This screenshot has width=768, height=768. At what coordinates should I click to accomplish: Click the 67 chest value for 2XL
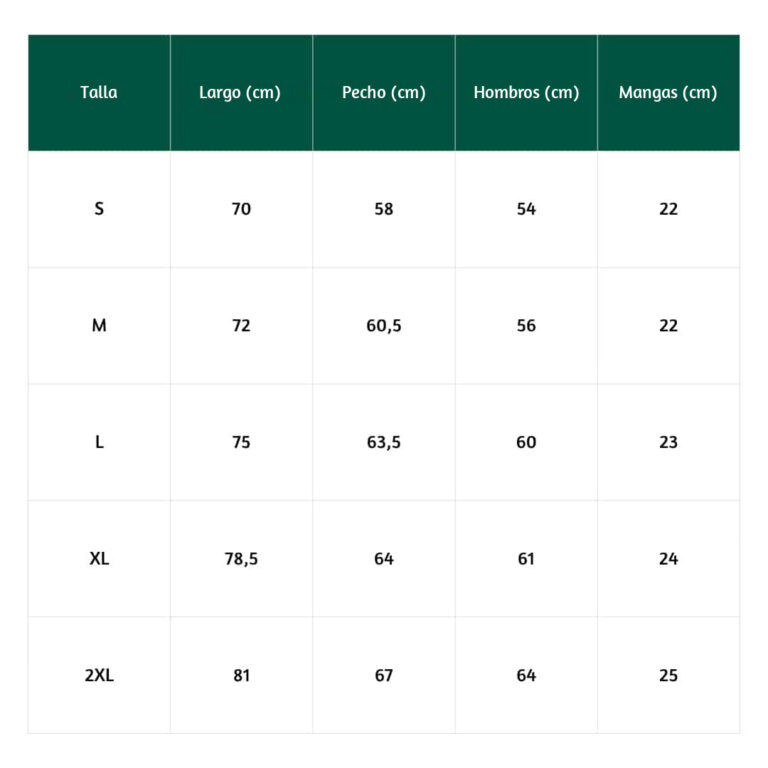pyautogui.click(x=384, y=675)
